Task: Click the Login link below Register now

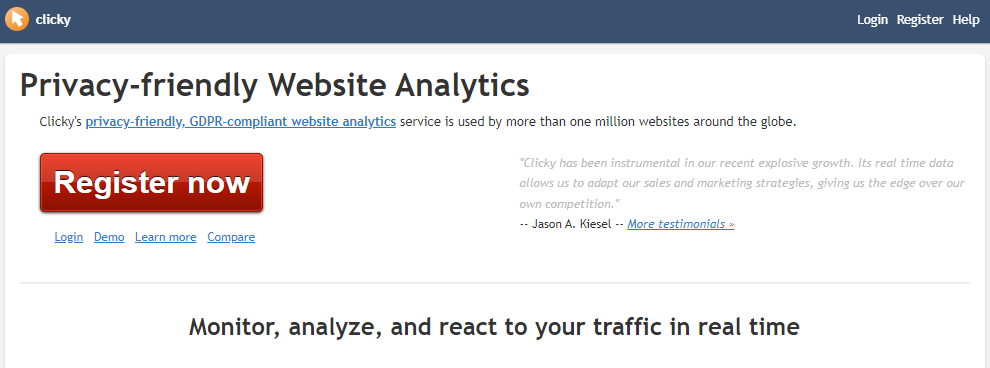Action: click(x=69, y=237)
